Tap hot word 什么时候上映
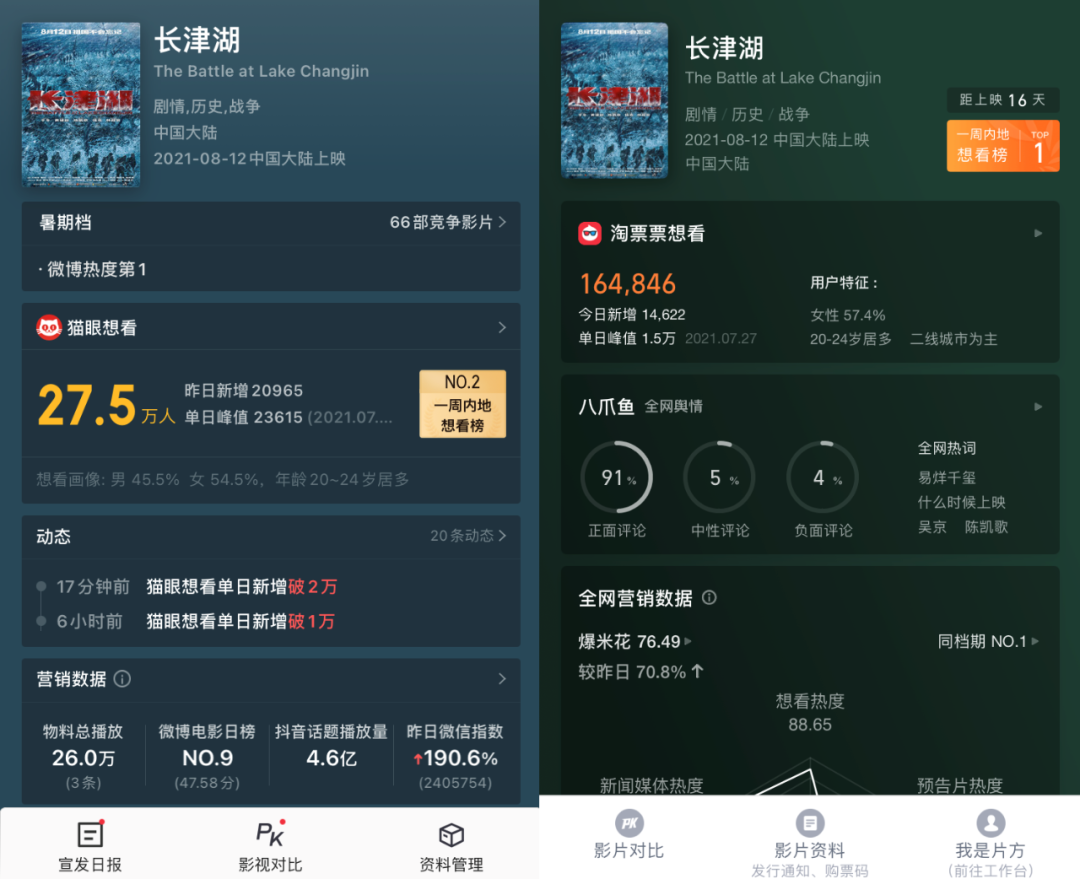This screenshot has height=879, width=1080. pos(962,502)
